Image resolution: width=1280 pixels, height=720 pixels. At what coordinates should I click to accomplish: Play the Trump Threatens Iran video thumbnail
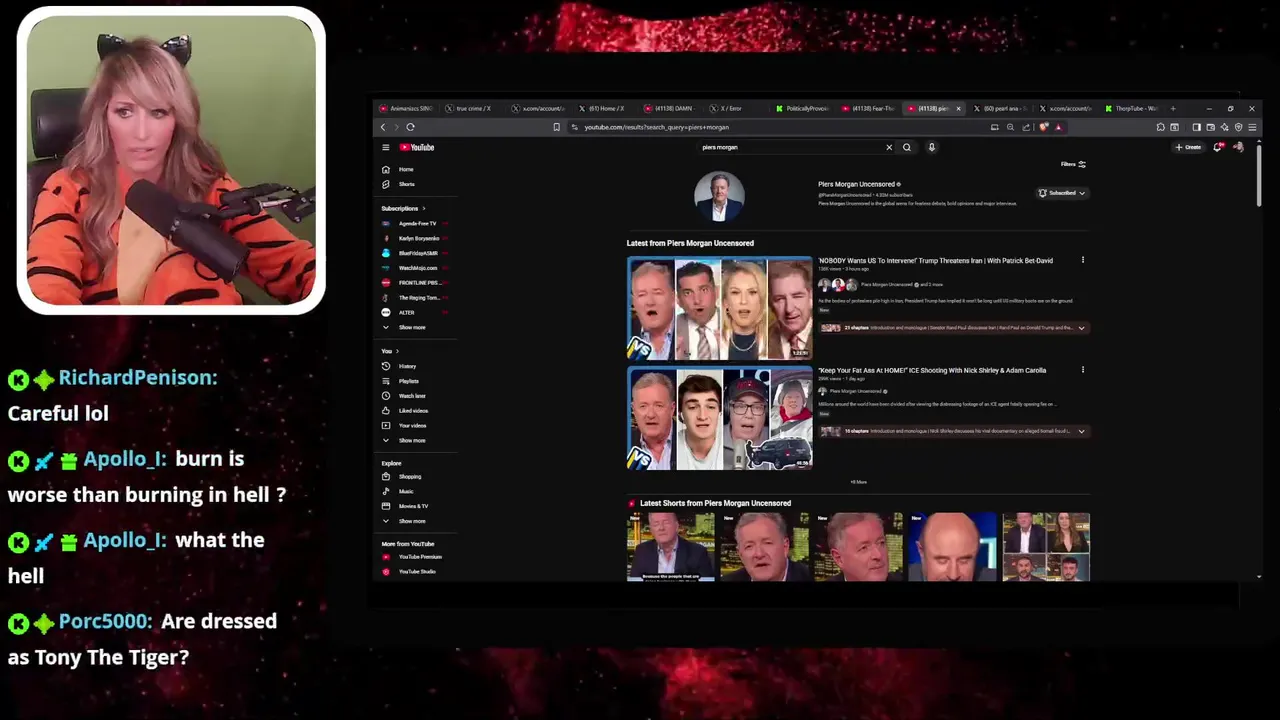coord(720,309)
